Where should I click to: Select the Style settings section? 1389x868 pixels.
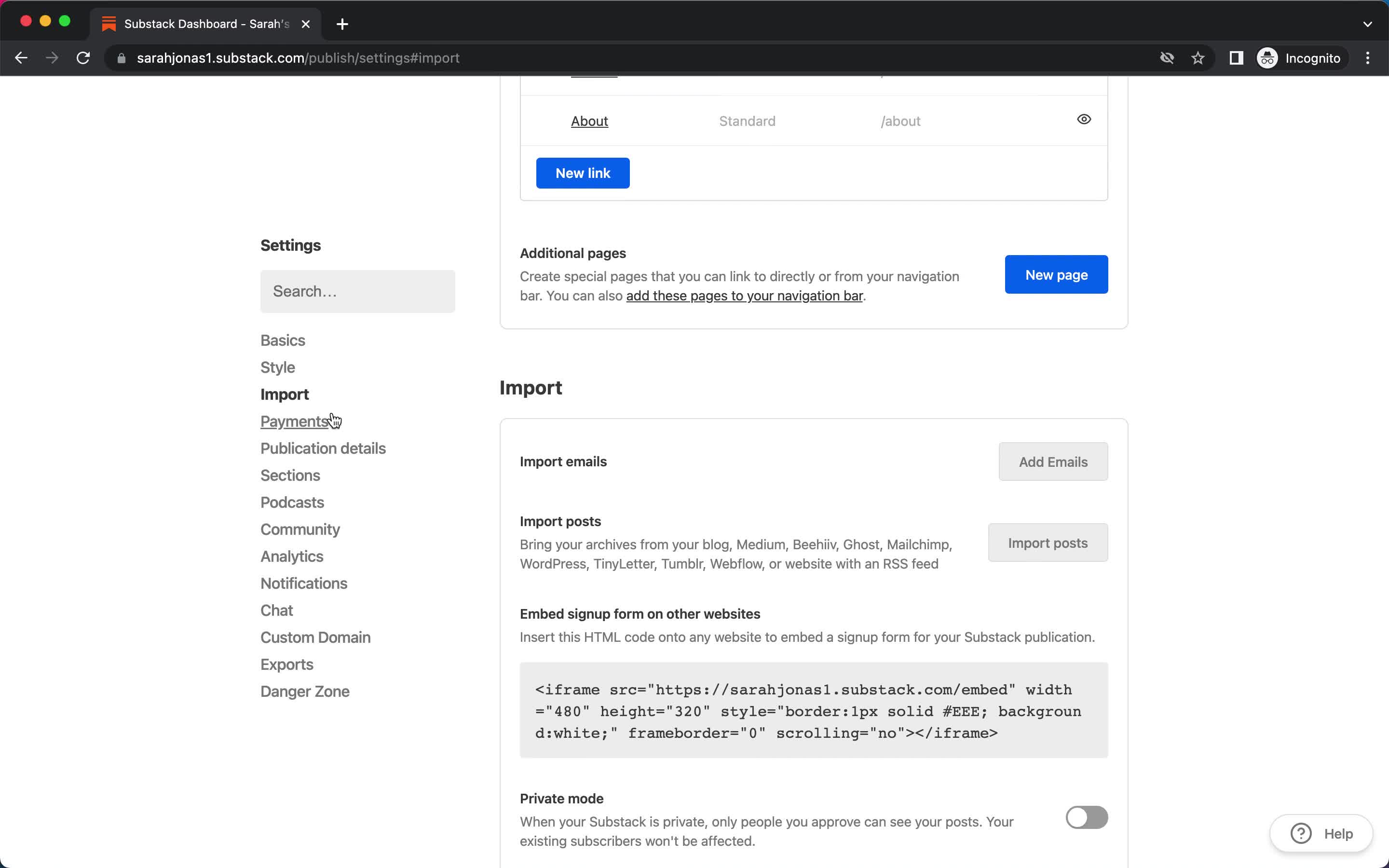278,367
